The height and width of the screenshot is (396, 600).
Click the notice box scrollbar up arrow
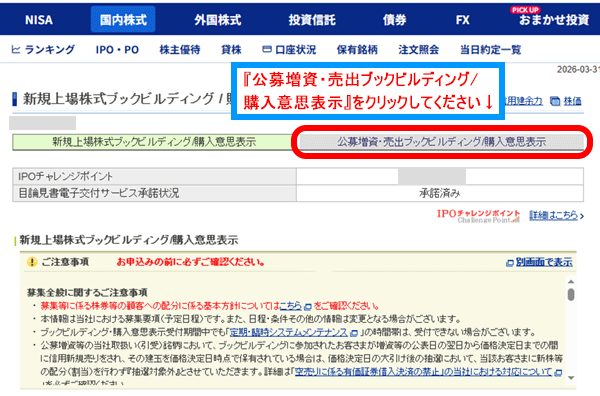(x=571, y=282)
